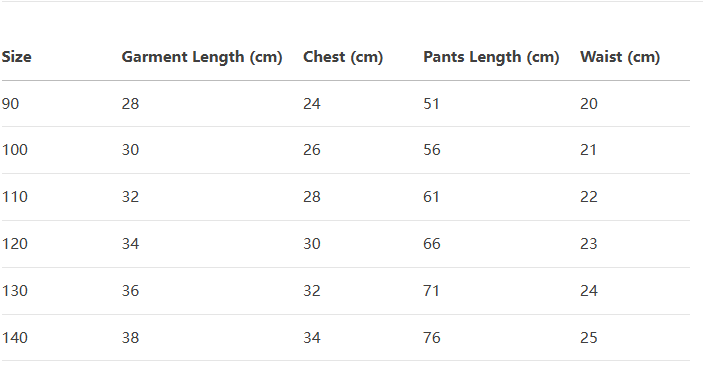This screenshot has height=366, width=703.
Task: Select size 140 in the last row
Action: pyautogui.click(x=15, y=338)
